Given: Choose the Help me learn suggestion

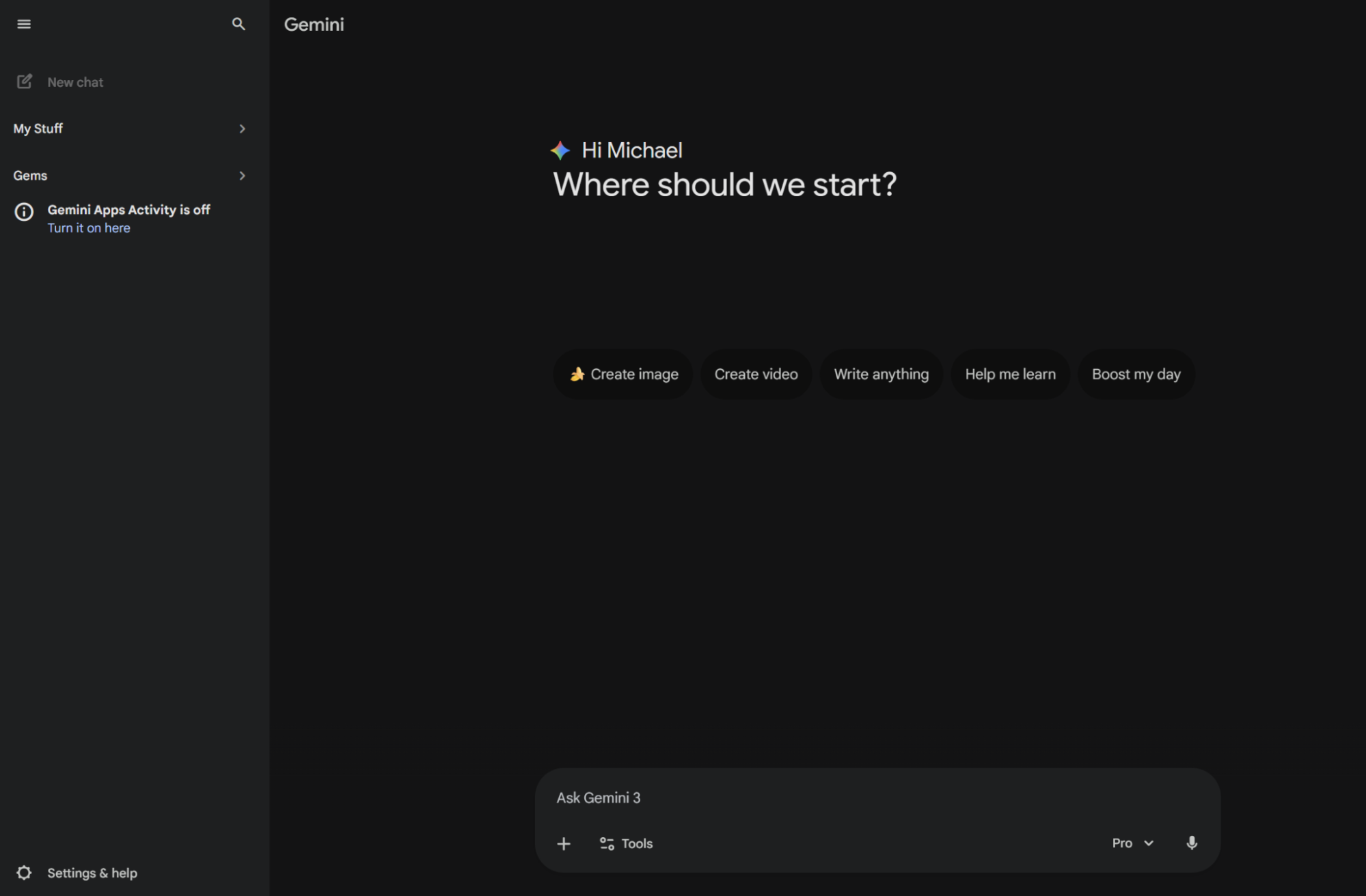Looking at the screenshot, I should pos(1010,375).
